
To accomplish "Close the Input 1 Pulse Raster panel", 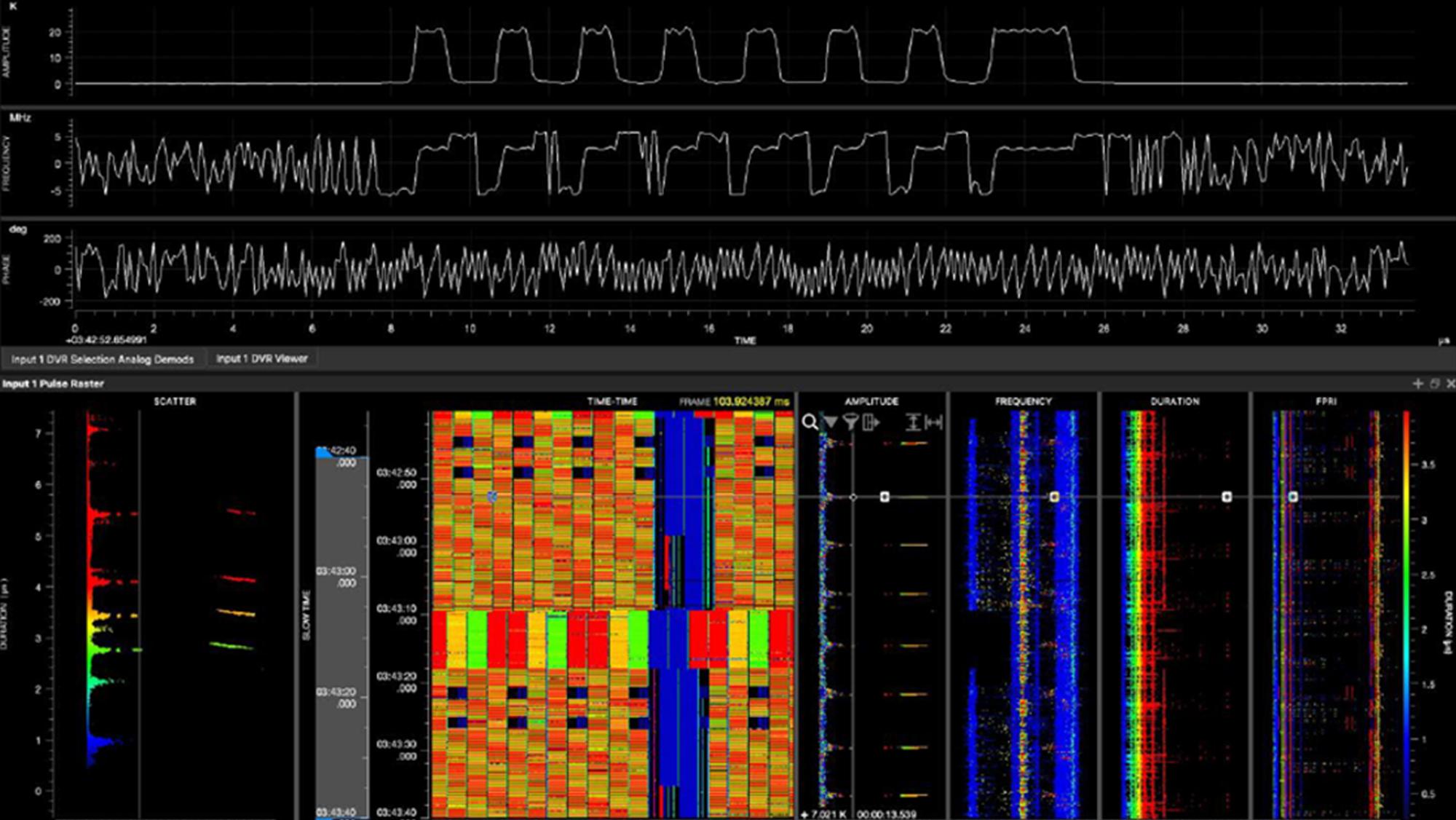I will 1449,383.
